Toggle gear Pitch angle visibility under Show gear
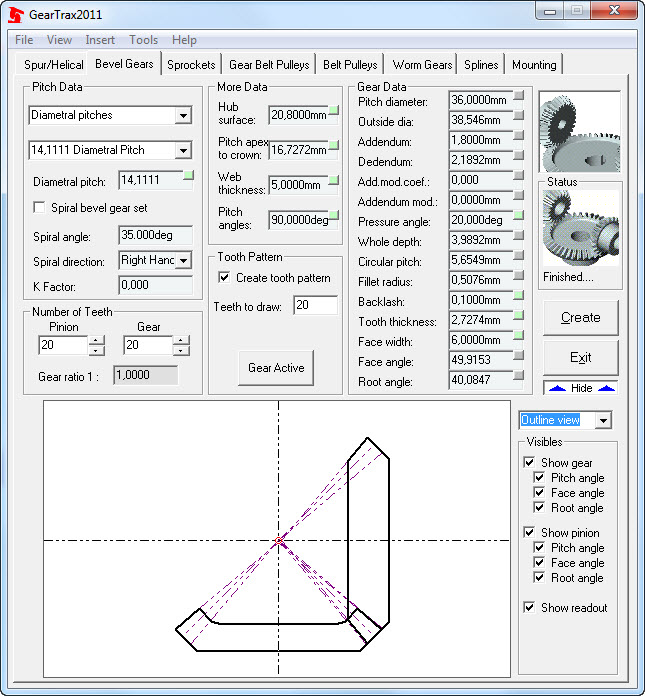The height and width of the screenshot is (696, 645). 539,477
